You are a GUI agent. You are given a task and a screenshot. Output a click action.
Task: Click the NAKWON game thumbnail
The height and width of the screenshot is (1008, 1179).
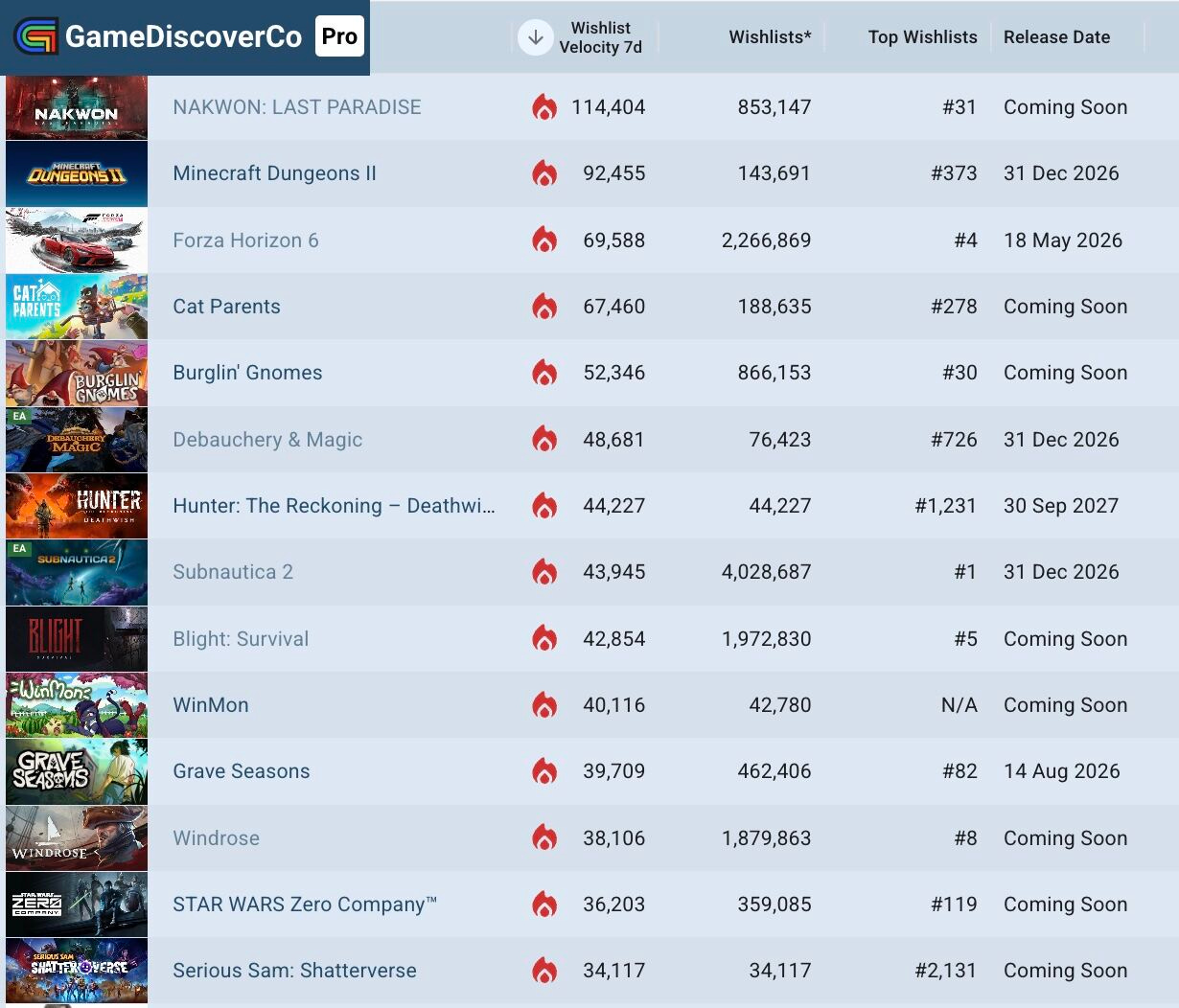point(77,107)
